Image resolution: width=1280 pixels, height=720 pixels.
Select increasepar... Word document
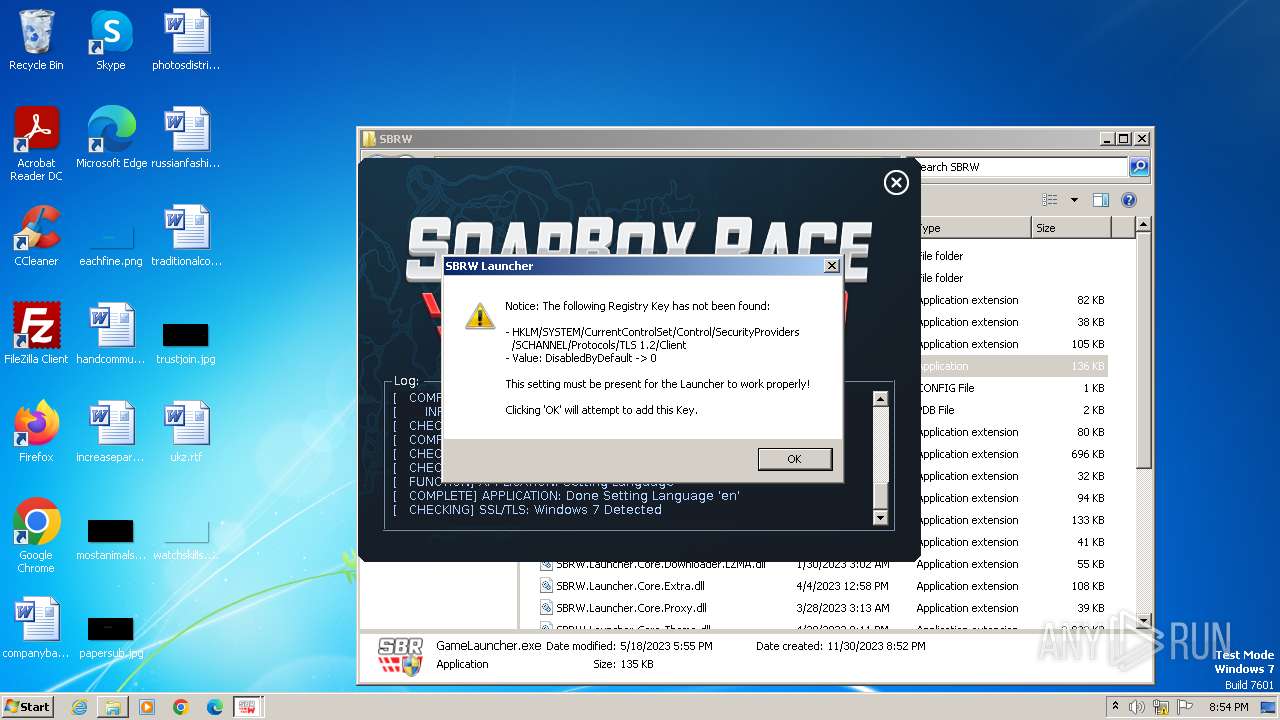point(111,432)
